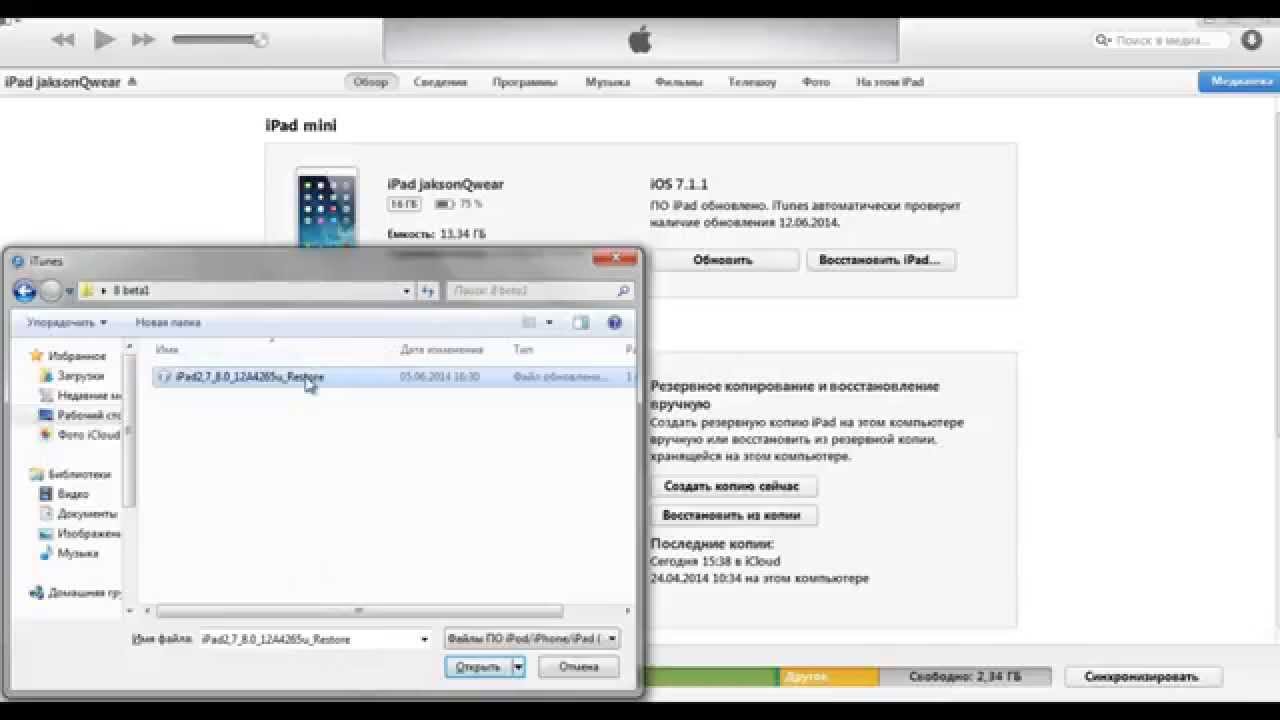
Task: Change the file view icon
Action: [530, 323]
